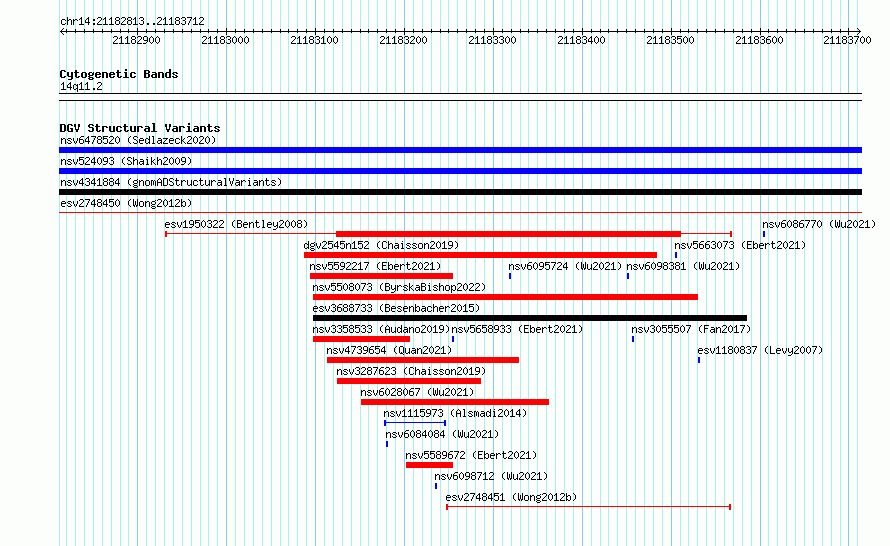Image resolution: width=890 pixels, height=546 pixels.
Task: Click nsv1115973 (Alsmadi2014) label
Action: (455, 413)
